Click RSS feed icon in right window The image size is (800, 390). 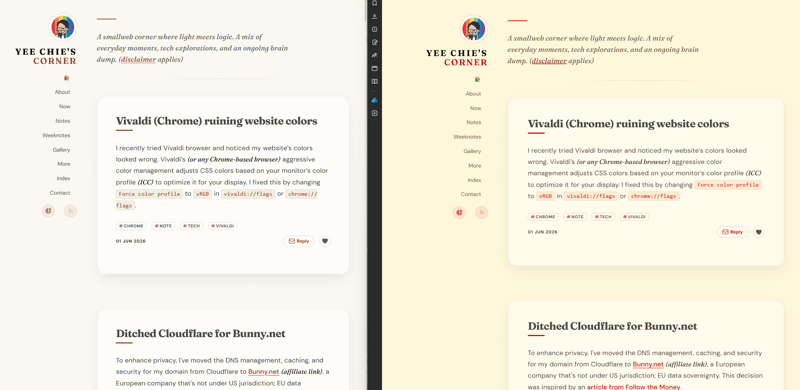pos(481,212)
